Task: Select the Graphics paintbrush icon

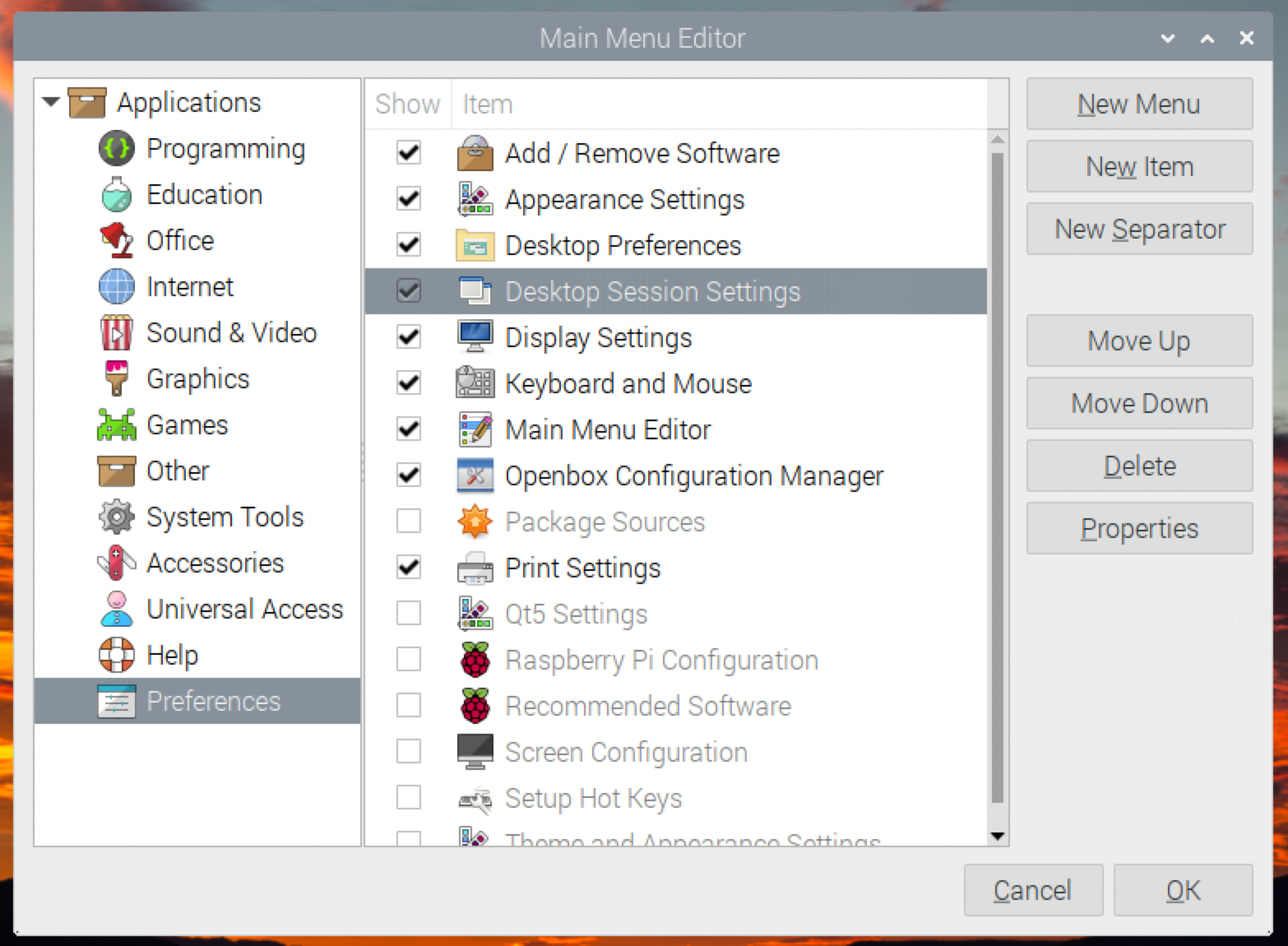Action: point(117,378)
